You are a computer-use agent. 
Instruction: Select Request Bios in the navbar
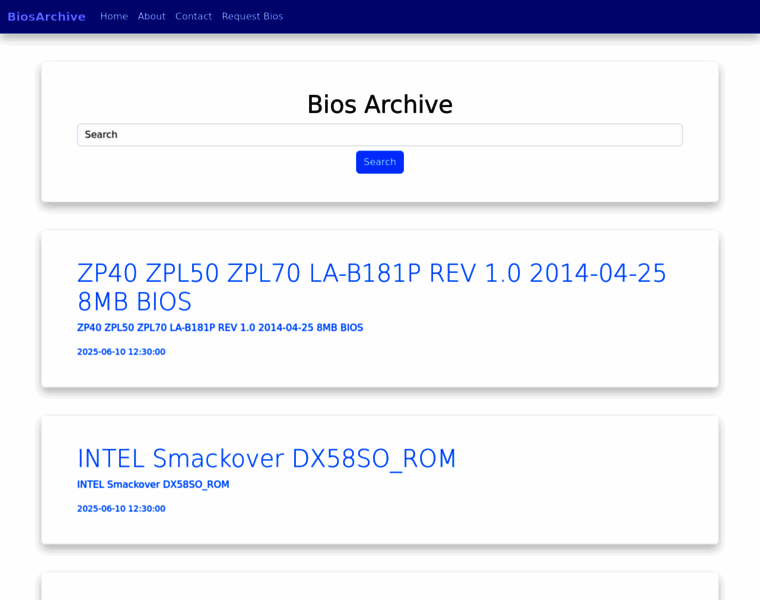pos(253,16)
